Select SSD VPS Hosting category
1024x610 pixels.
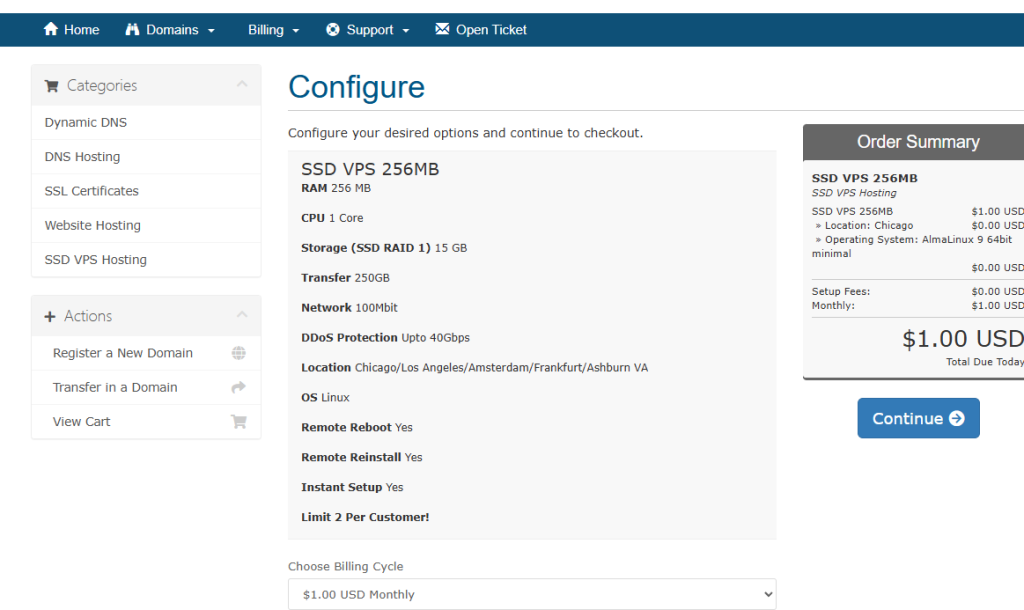[x=96, y=259]
